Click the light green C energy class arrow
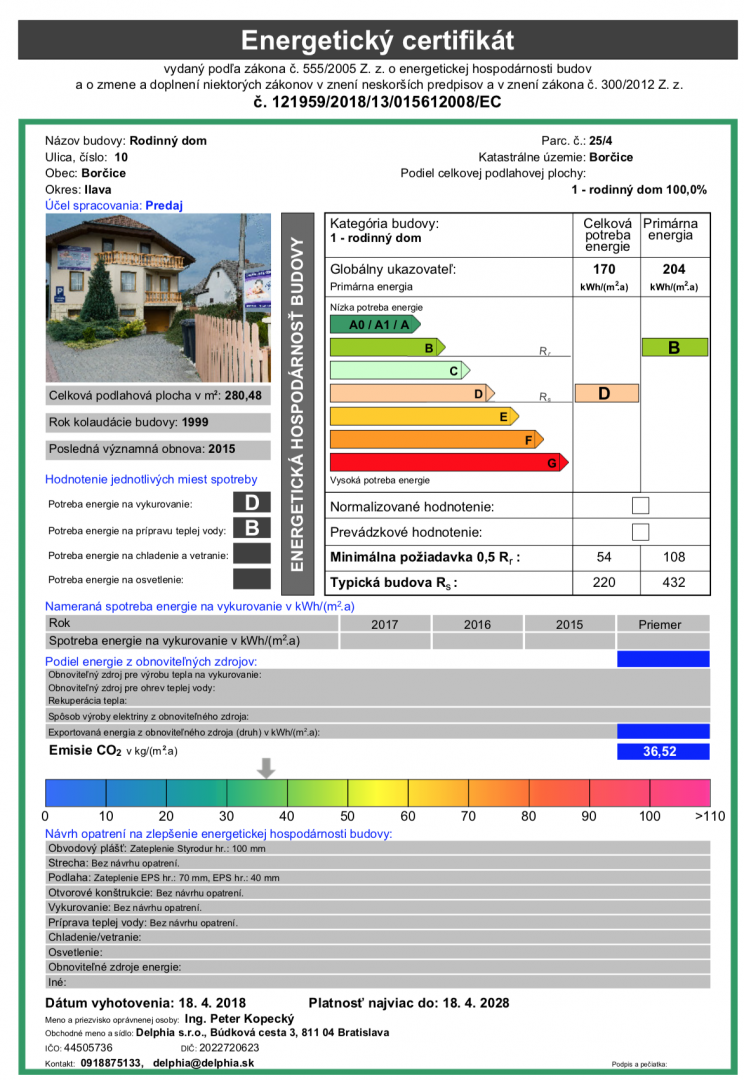The height and width of the screenshot is (1080, 744). (x=400, y=370)
